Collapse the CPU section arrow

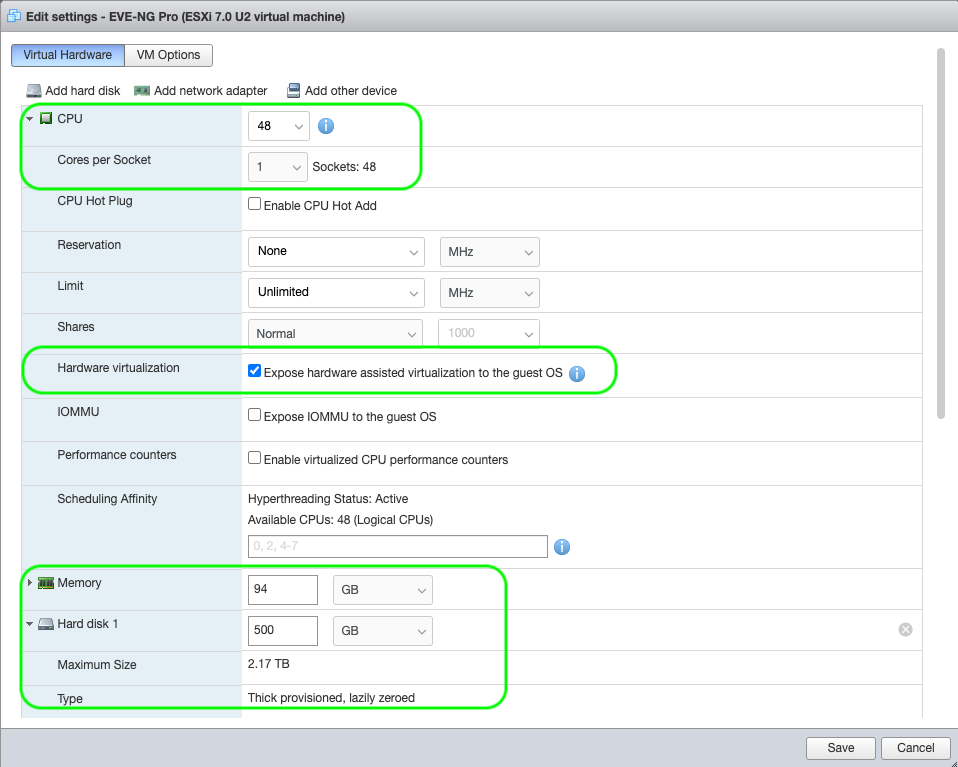[x=29, y=119]
